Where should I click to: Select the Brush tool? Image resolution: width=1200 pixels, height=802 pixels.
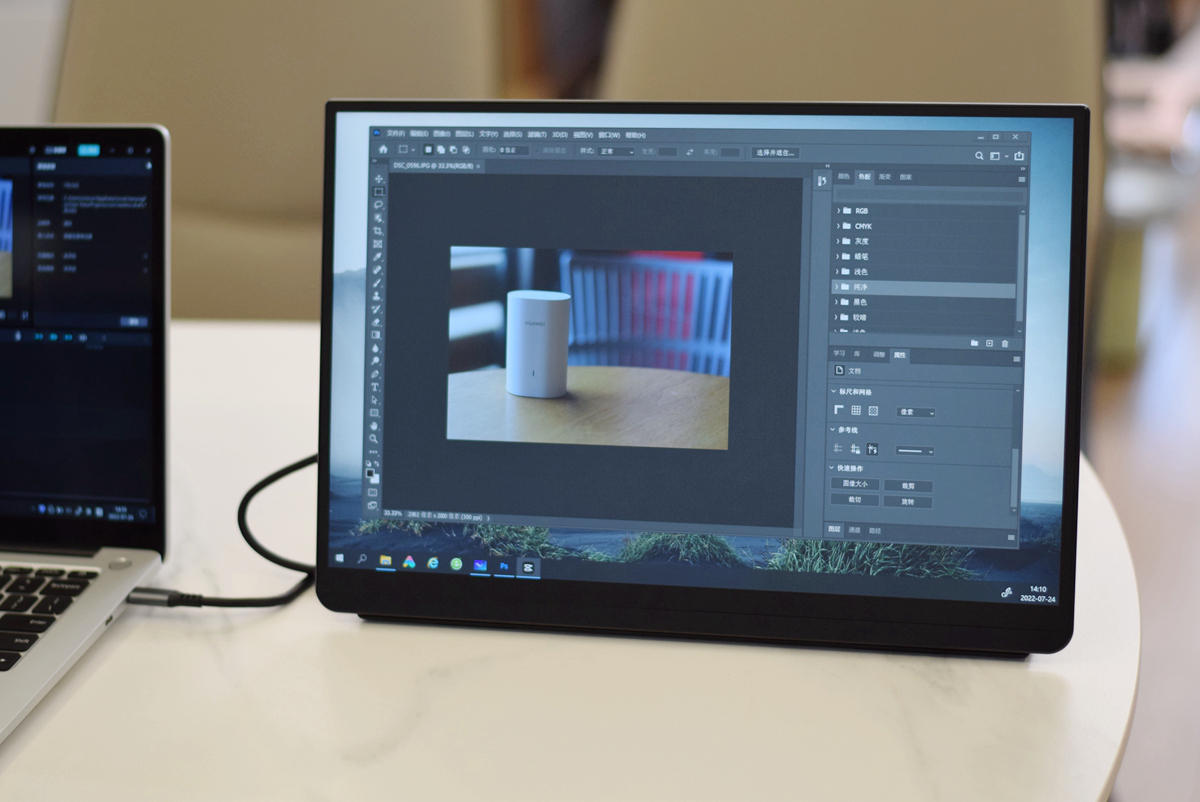[x=378, y=282]
